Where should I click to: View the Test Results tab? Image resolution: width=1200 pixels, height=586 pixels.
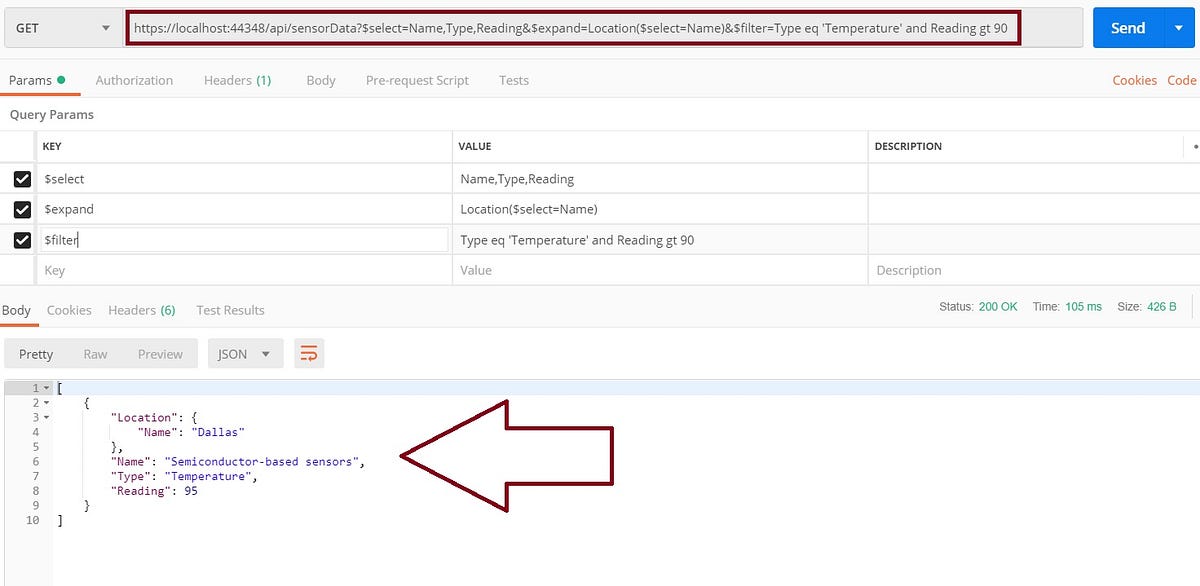(x=230, y=310)
